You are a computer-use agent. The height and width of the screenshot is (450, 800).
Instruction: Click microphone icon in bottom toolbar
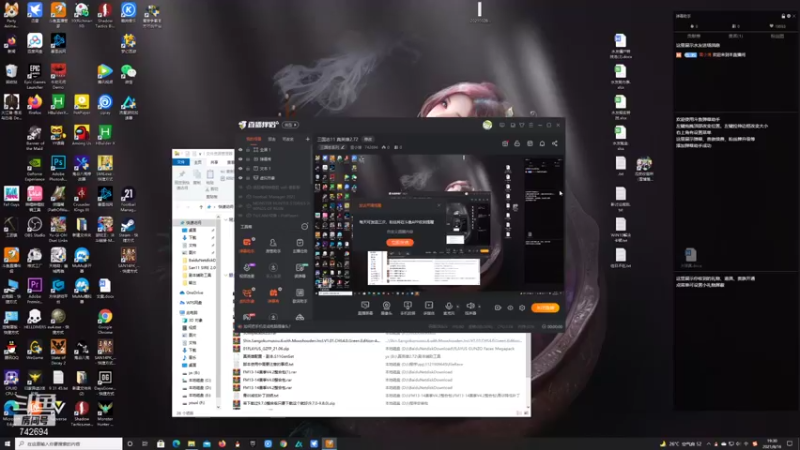448,308
